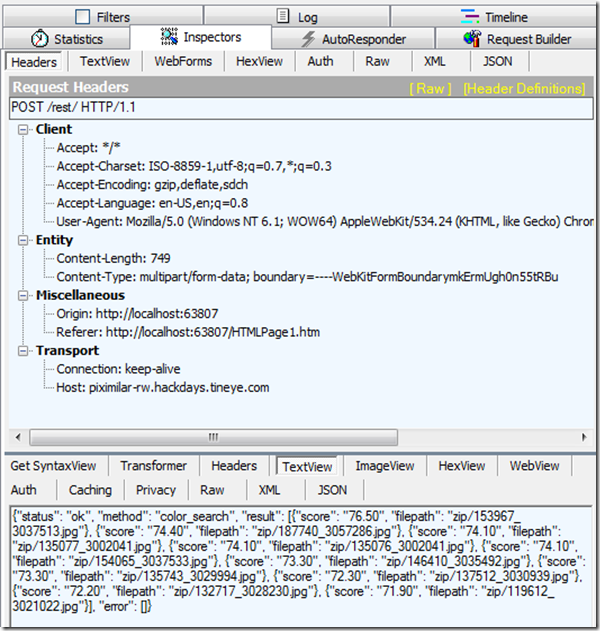The height and width of the screenshot is (631, 600).
Task: Click the Client group label
Action: (x=54, y=129)
